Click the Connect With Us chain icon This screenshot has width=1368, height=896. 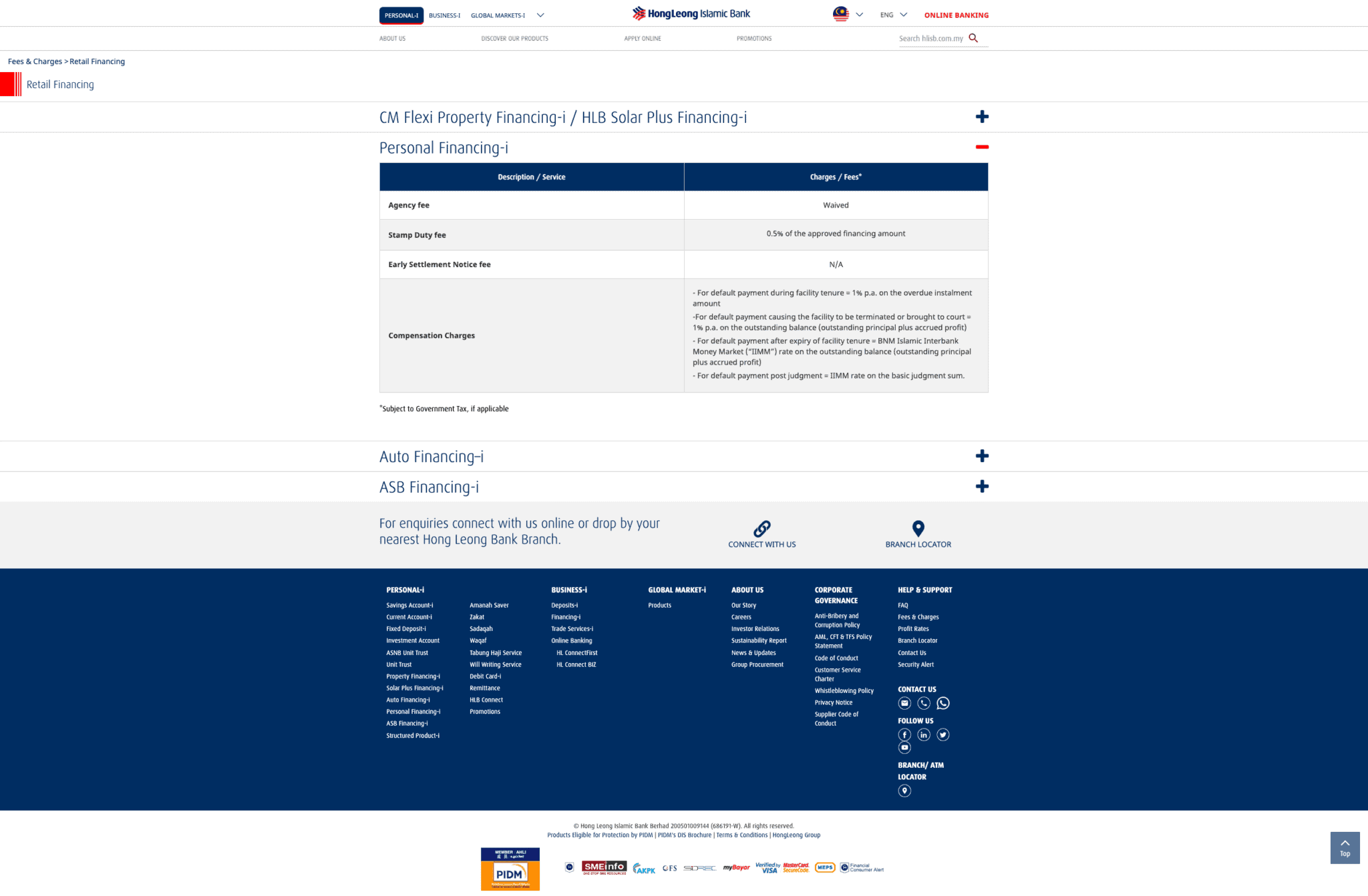(762, 529)
